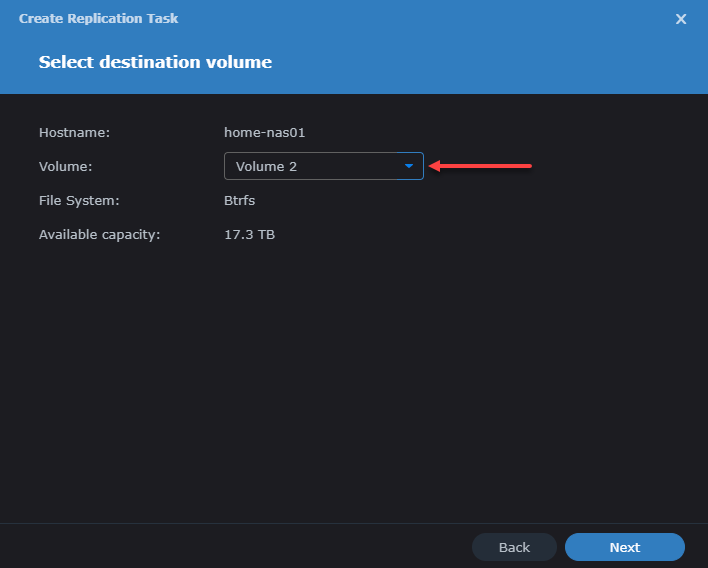Click the Next button

pos(624,547)
